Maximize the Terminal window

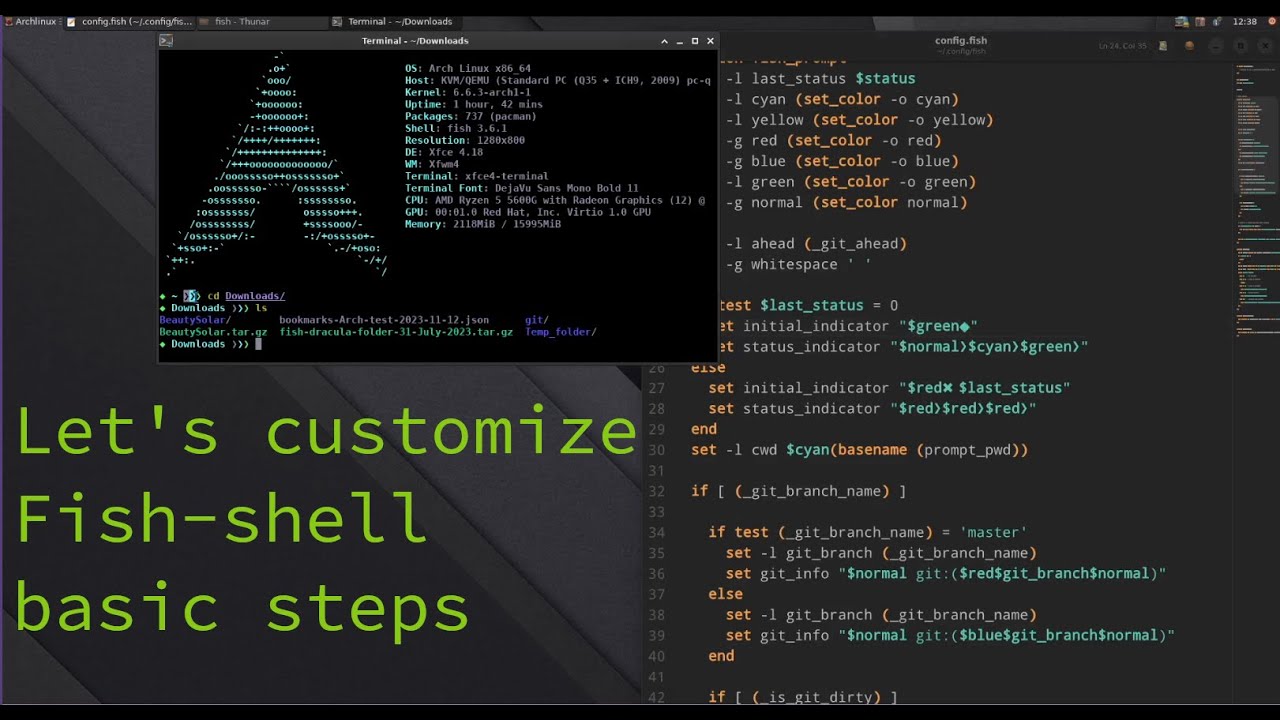click(x=695, y=41)
